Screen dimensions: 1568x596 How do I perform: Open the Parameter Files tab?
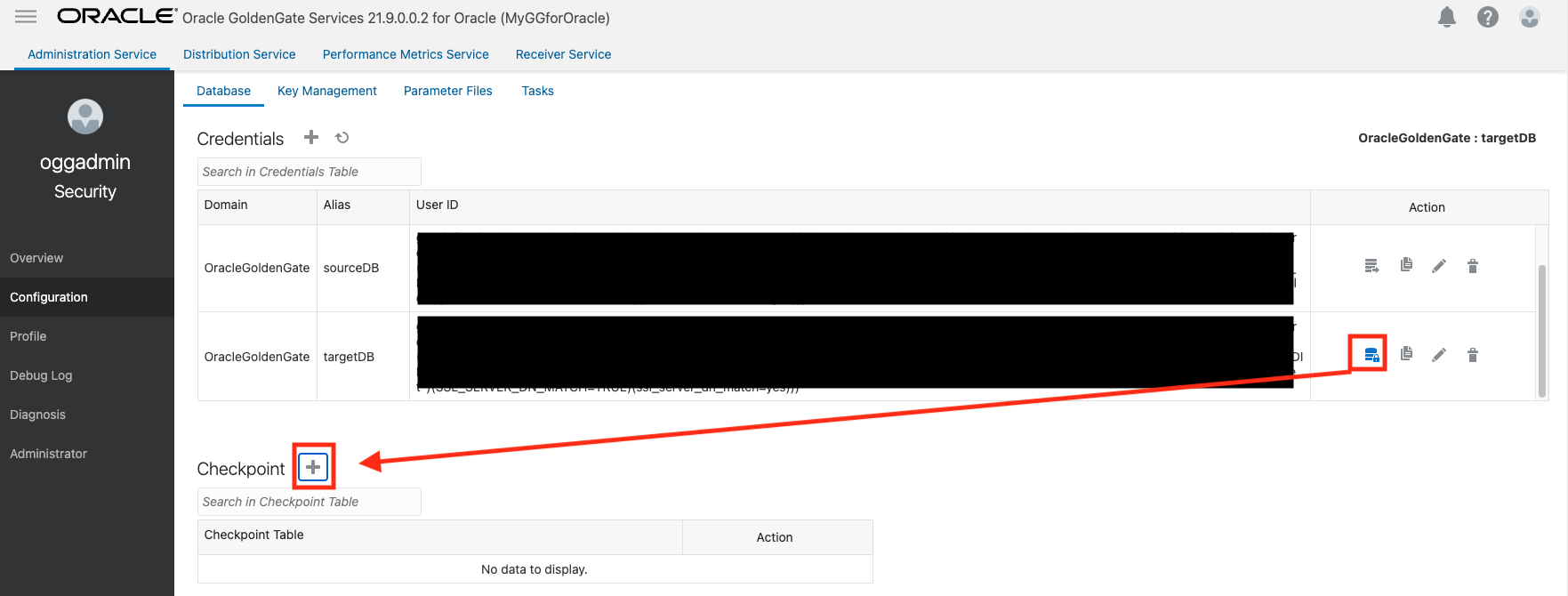click(x=448, y=91)
